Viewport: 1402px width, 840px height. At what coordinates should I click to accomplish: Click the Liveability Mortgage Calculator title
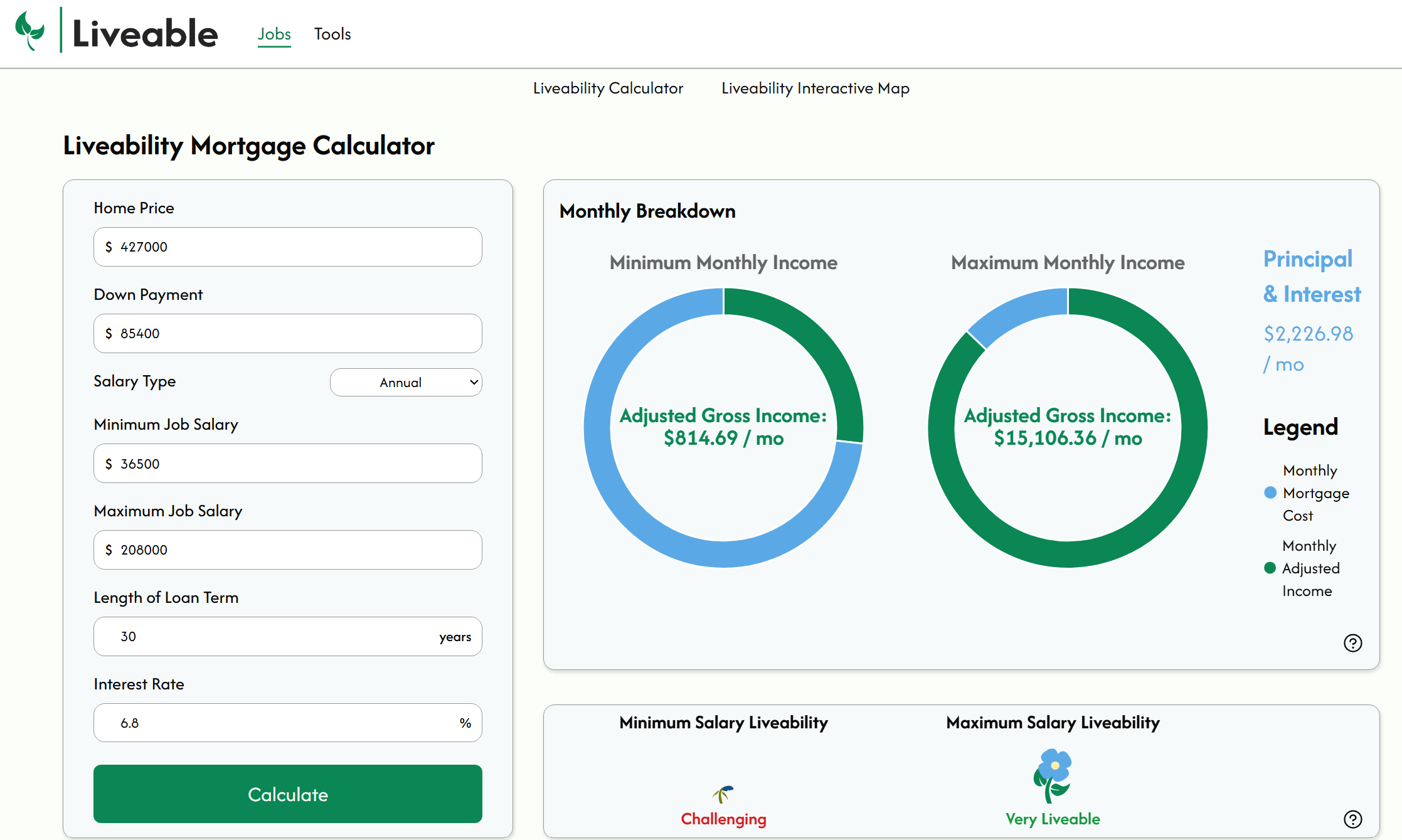click(x=248, y=146)
